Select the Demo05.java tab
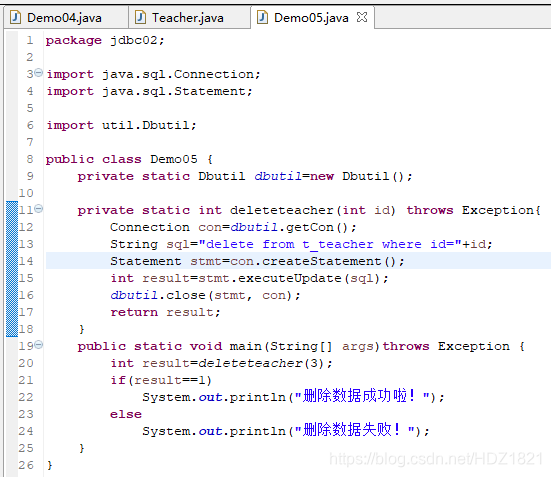 click(x=311, y=18)
